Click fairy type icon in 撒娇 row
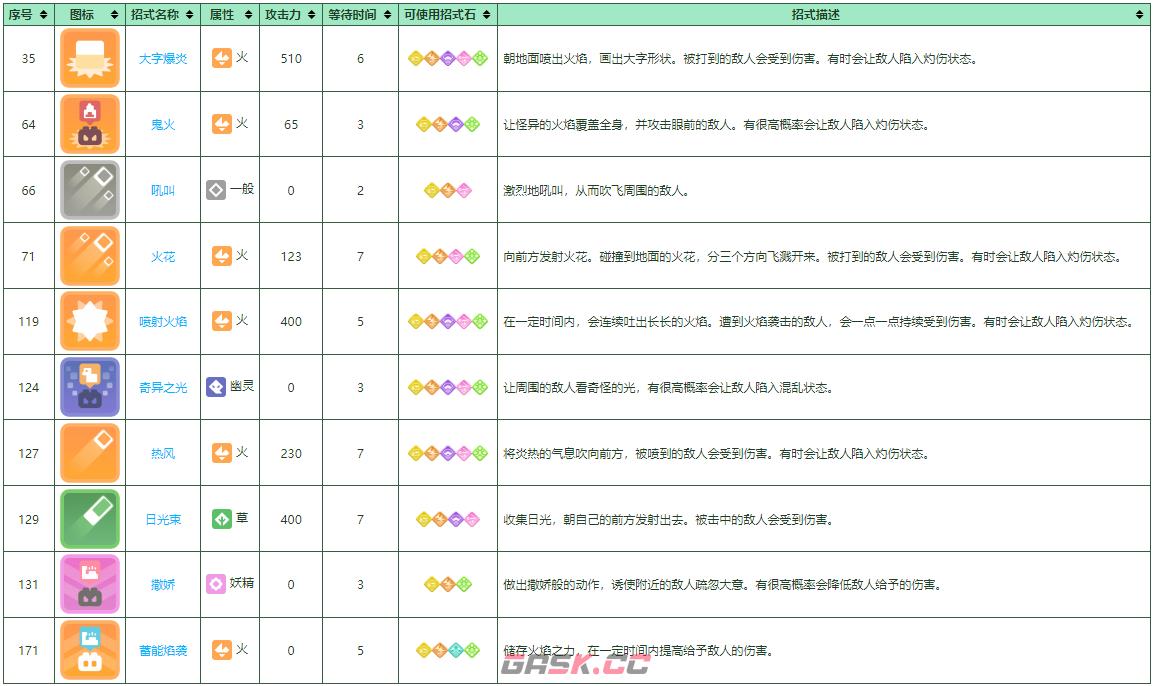This screenshot has height=686, width=1153. pos(215,585)
